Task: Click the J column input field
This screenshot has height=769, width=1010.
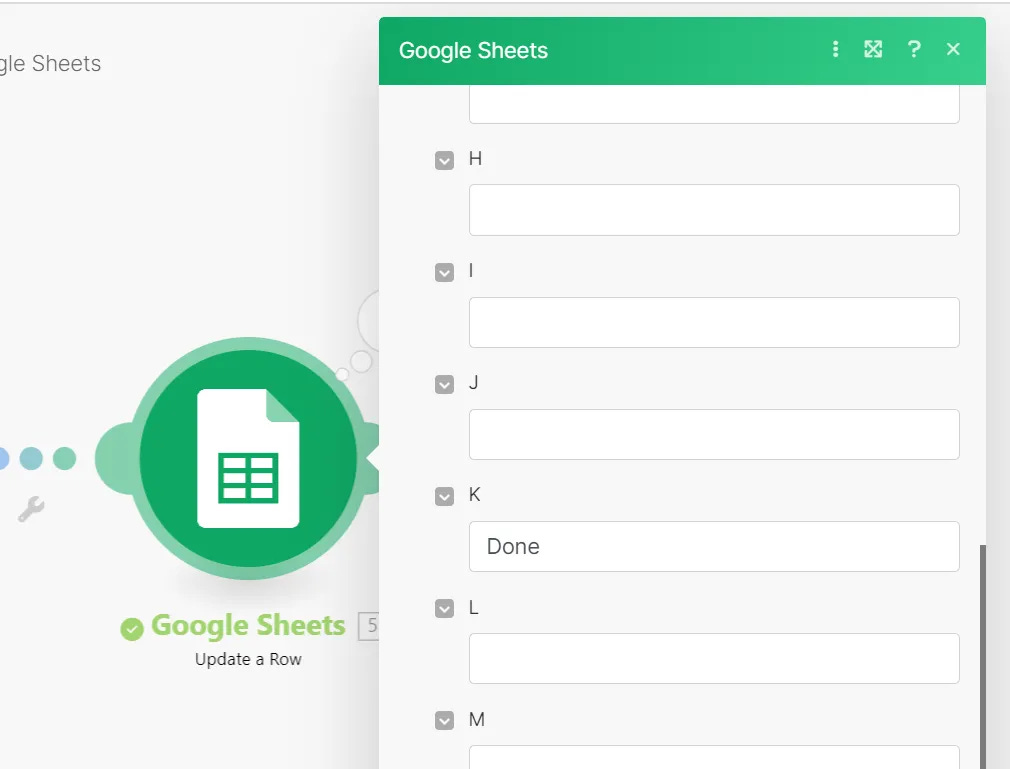Action: [x=714, y=435]
